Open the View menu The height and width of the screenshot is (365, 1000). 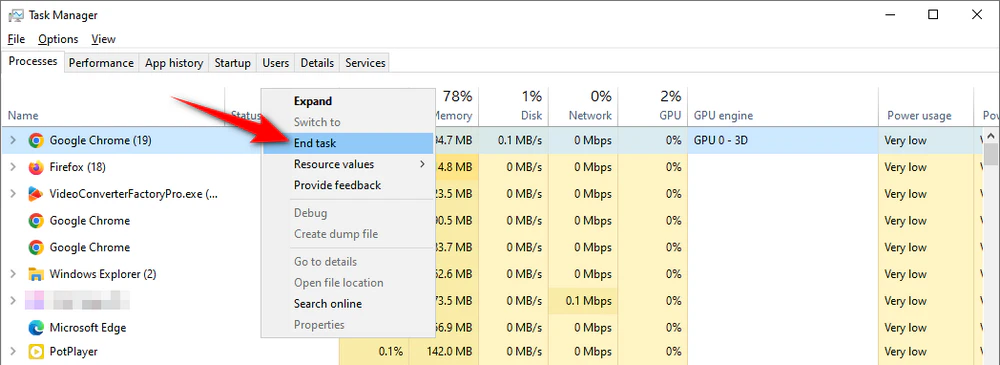coord(103,39)
